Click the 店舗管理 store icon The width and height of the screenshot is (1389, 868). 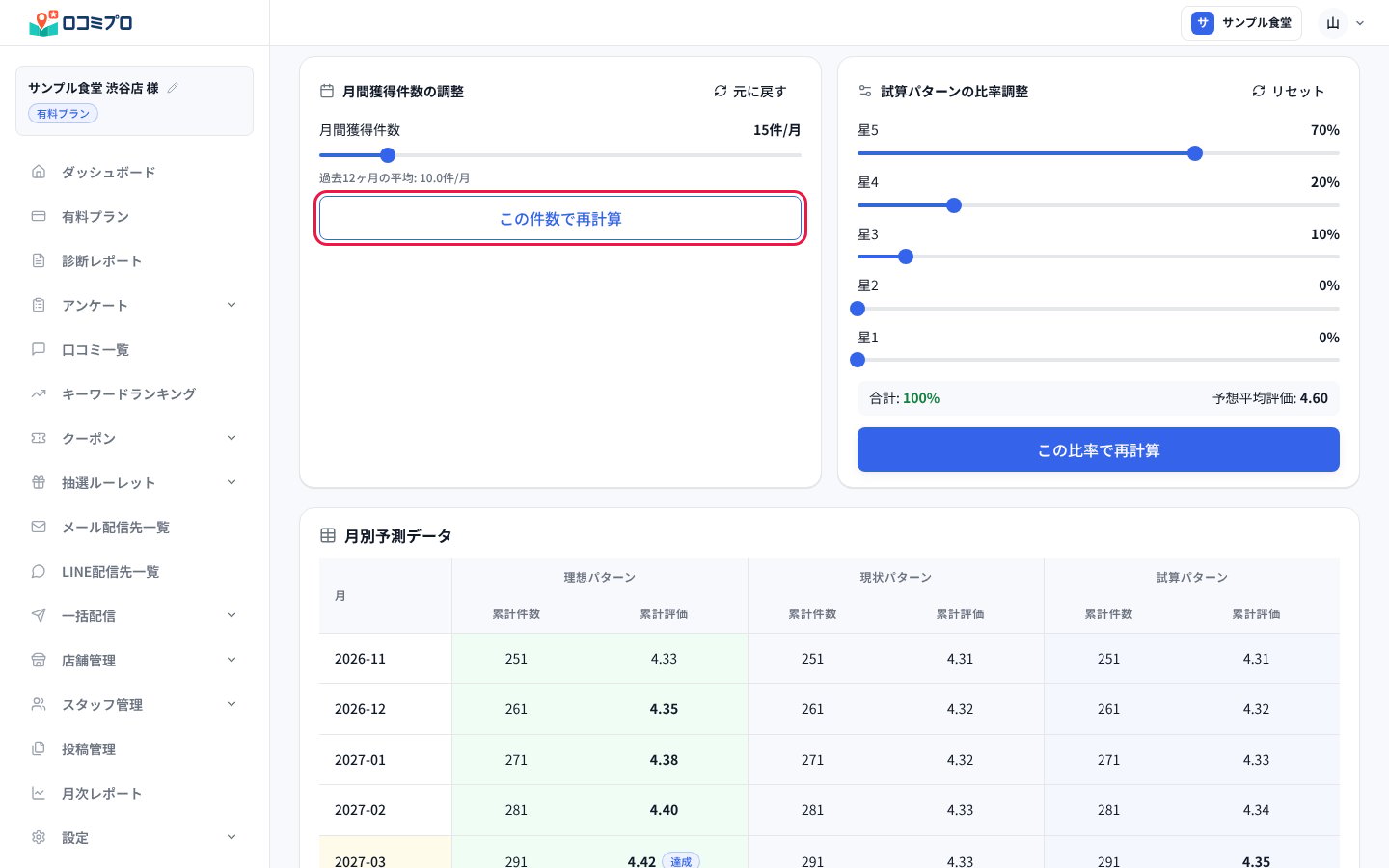pos(39,660)
